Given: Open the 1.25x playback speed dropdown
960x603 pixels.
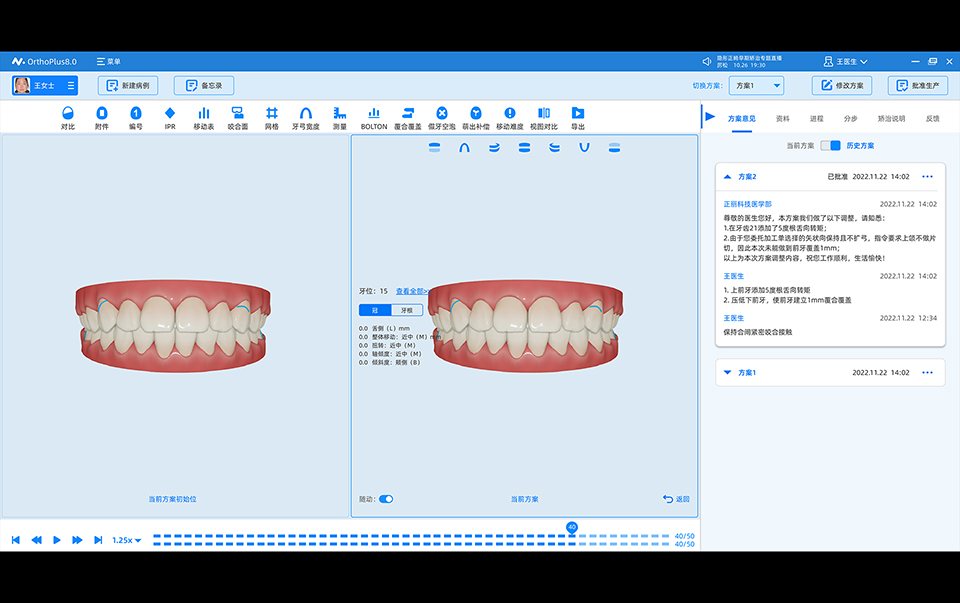Looking at the screenshot, I should point(126,540).
